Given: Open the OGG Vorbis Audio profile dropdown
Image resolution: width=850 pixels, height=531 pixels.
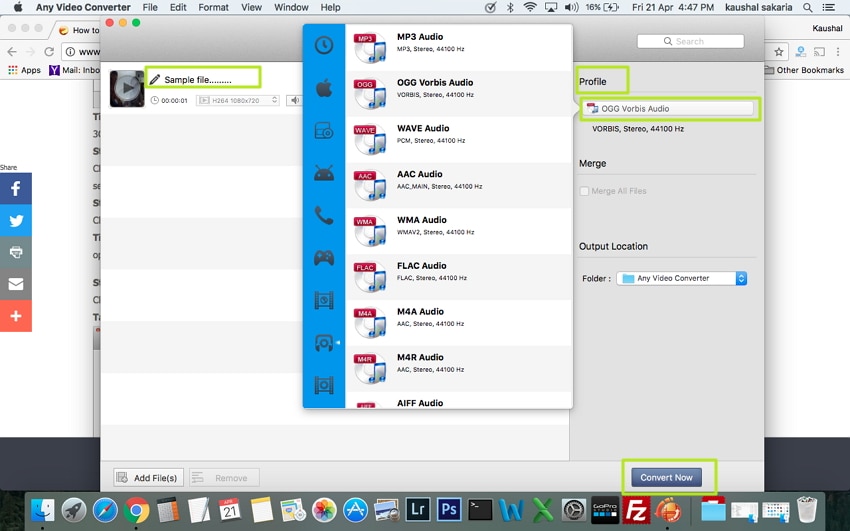Looking at the screenshot, I should [668, 108].
